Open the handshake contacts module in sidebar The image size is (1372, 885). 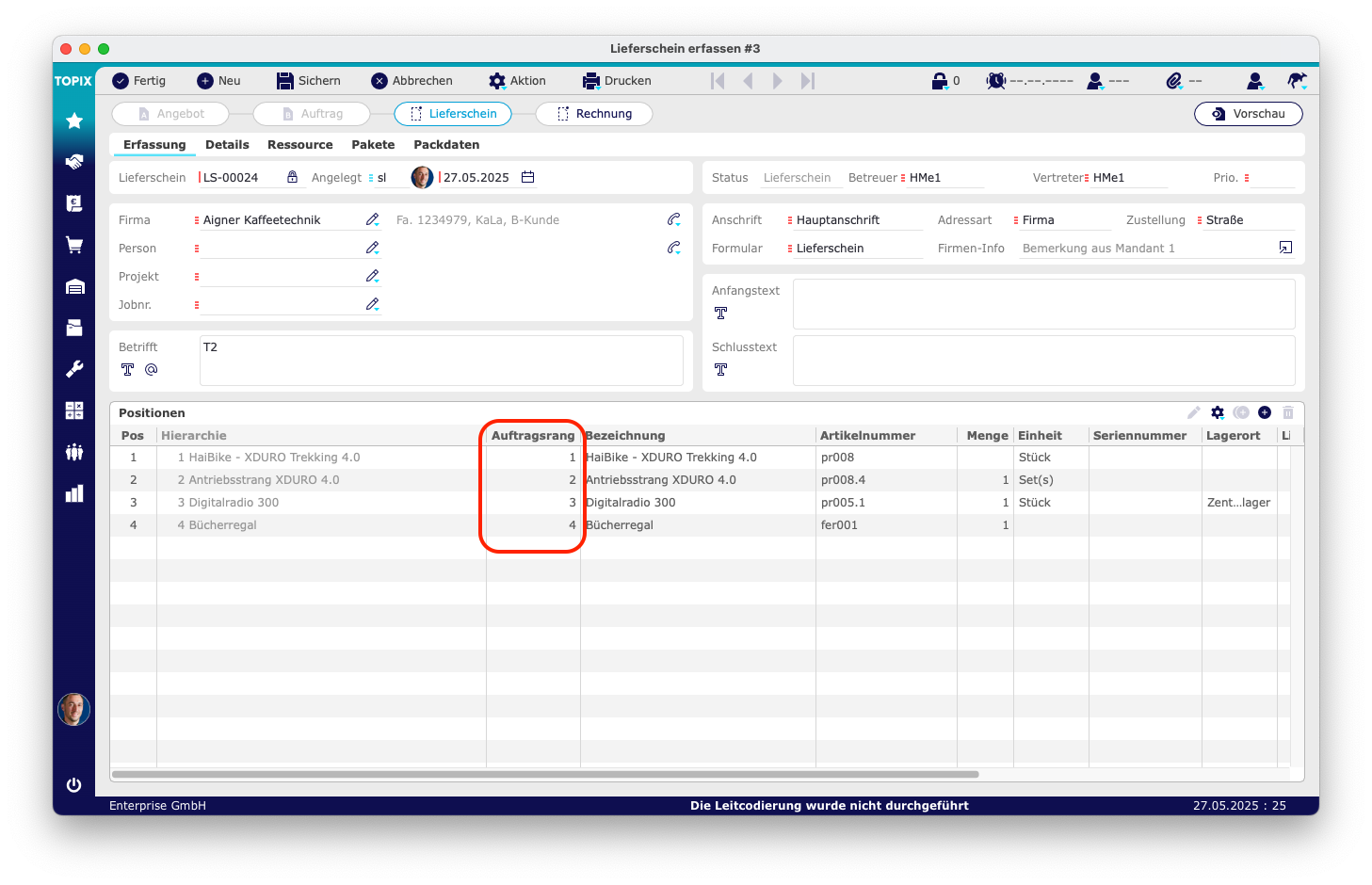tap(74, 162)
